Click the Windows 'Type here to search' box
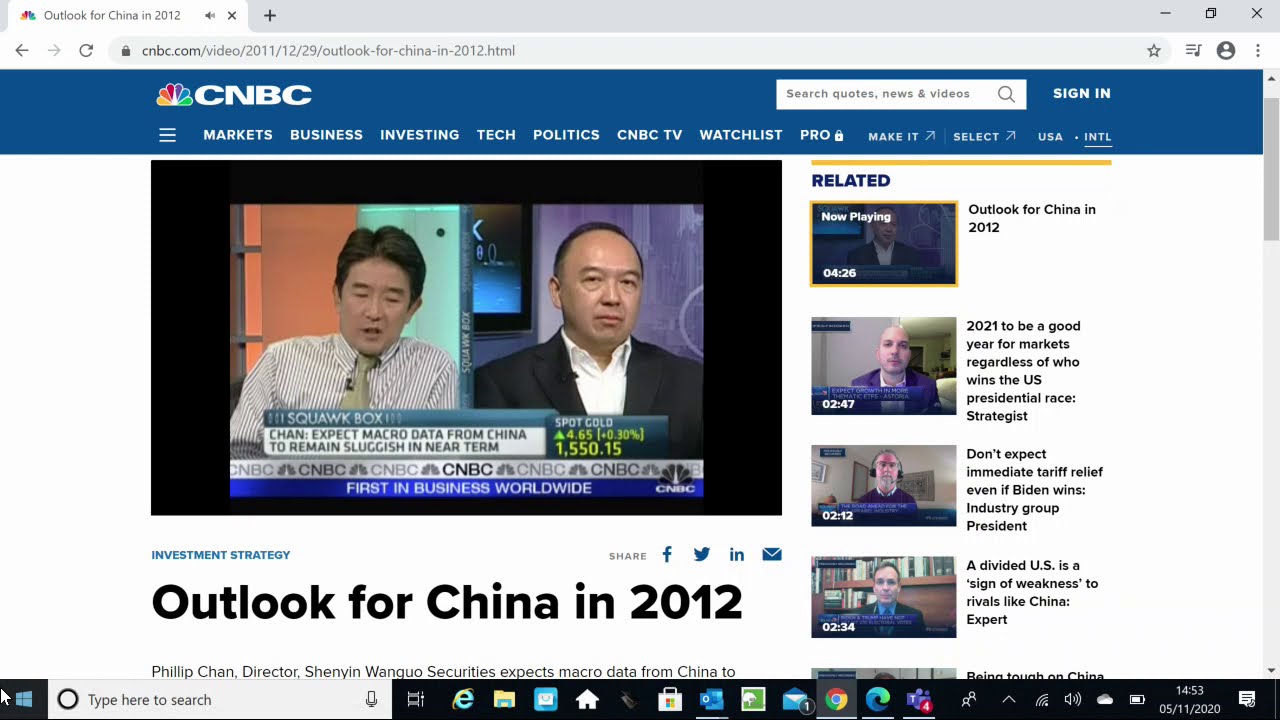 pos(219,700)
